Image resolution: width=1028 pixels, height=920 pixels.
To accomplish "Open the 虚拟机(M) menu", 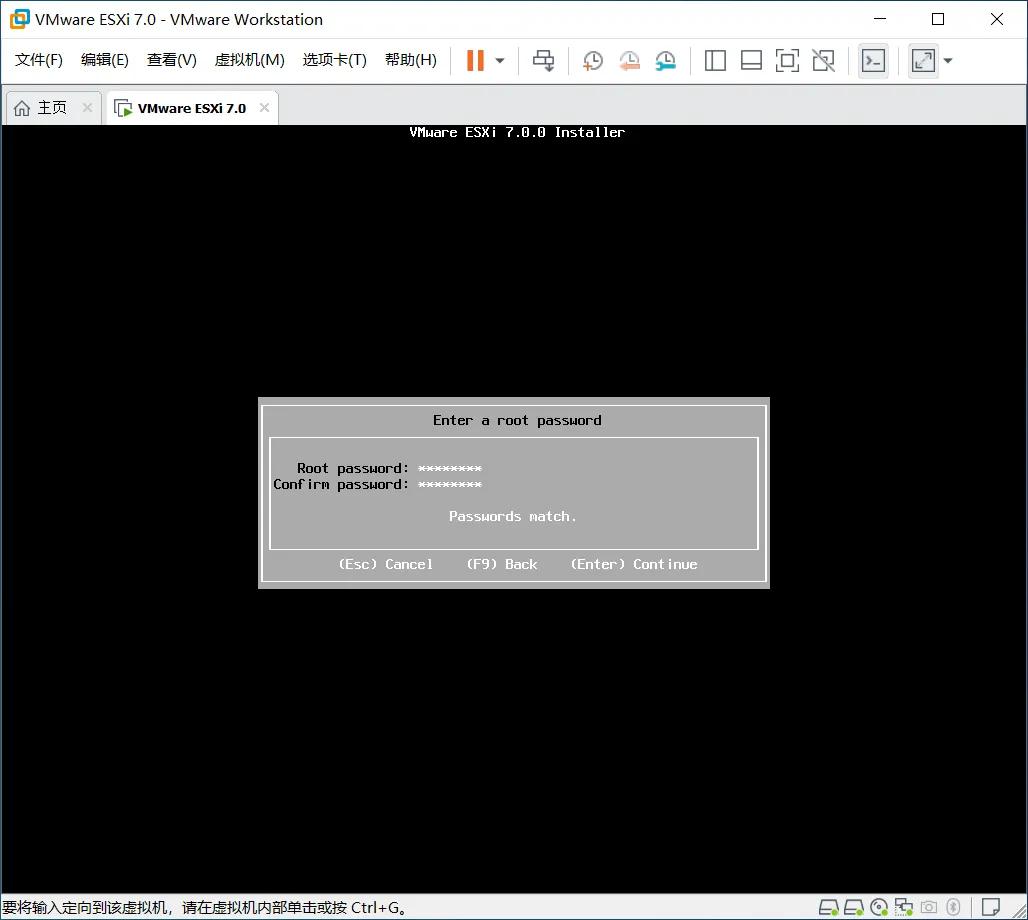I will [x=249, y=59].
